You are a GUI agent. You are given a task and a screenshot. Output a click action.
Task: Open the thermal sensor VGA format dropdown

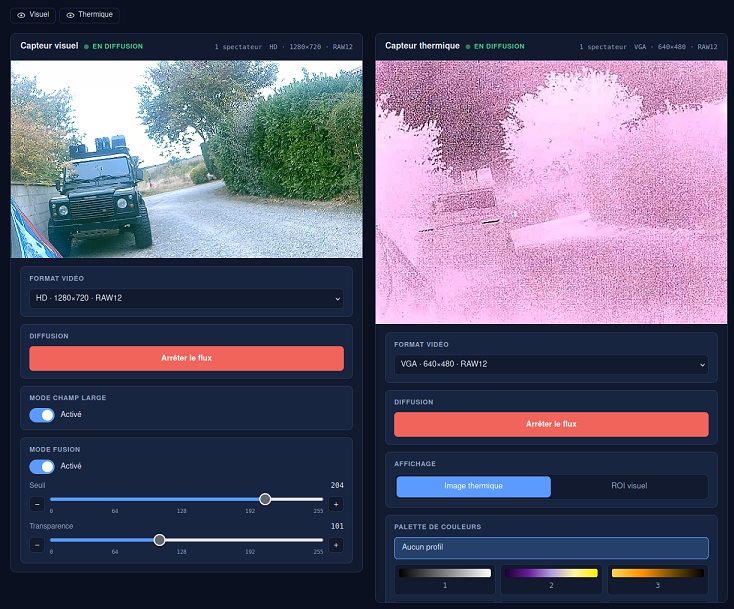[551, 364]
